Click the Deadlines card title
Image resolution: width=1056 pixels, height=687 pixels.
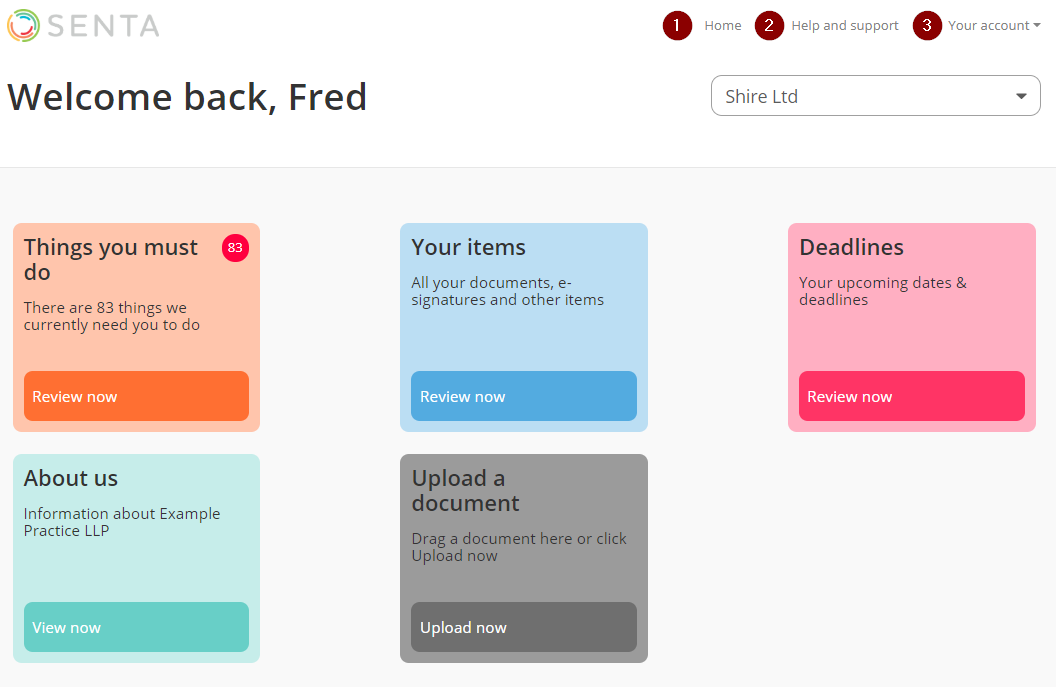point(851,247)
